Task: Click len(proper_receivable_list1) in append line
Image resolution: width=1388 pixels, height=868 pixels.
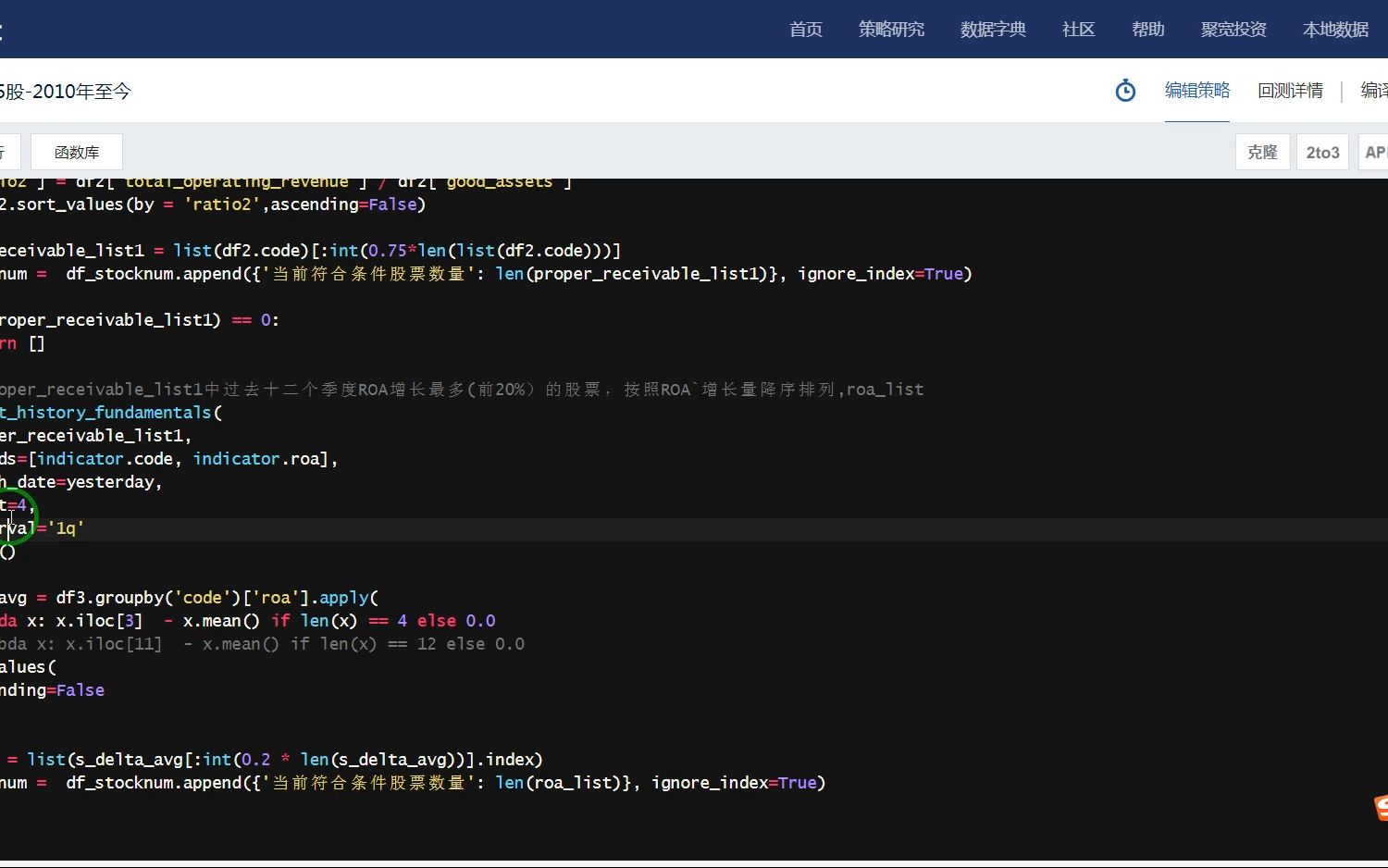Action: coord(632,274)
